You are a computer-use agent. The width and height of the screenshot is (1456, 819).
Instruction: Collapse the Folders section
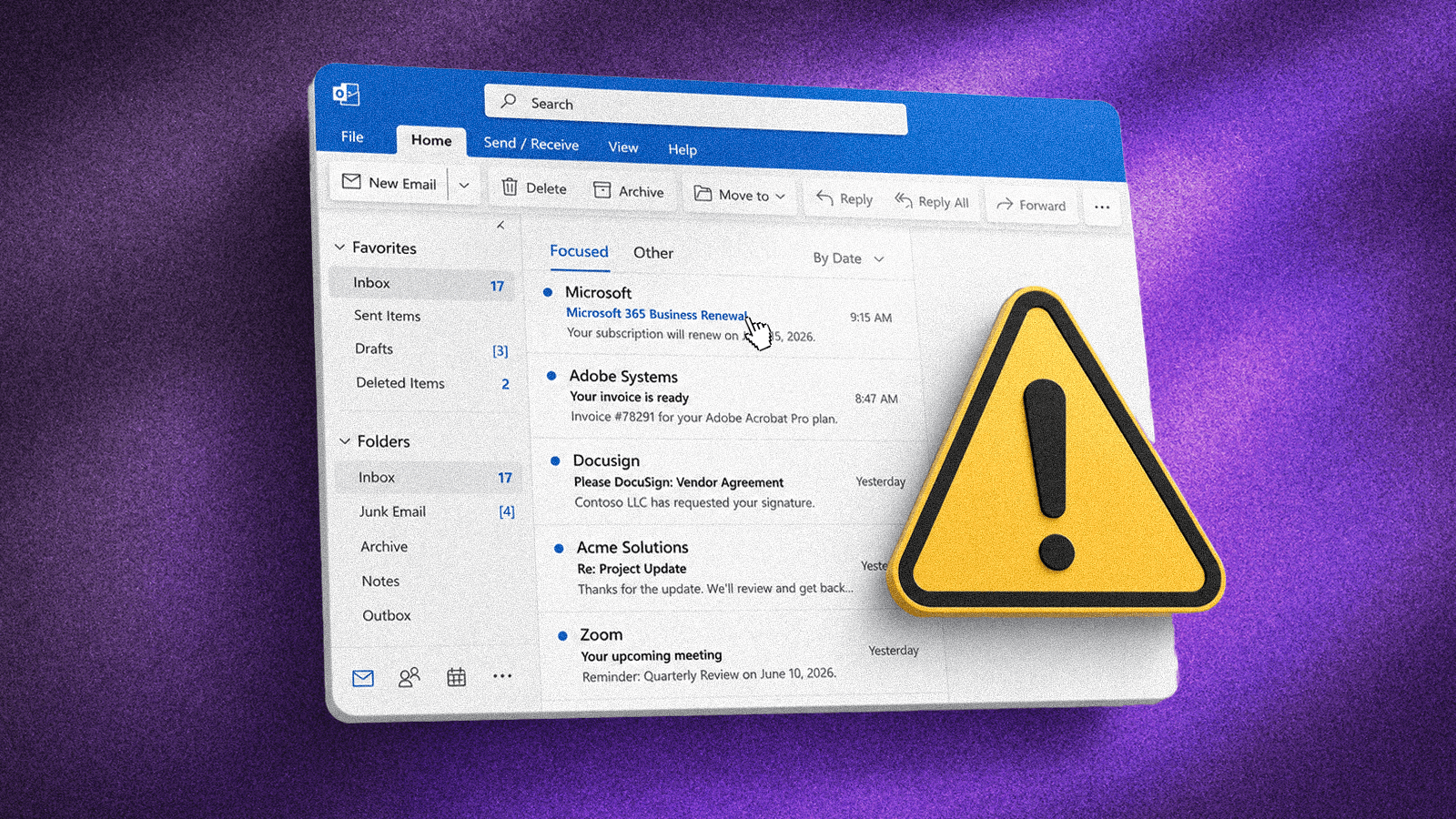(x=345, y=441)
